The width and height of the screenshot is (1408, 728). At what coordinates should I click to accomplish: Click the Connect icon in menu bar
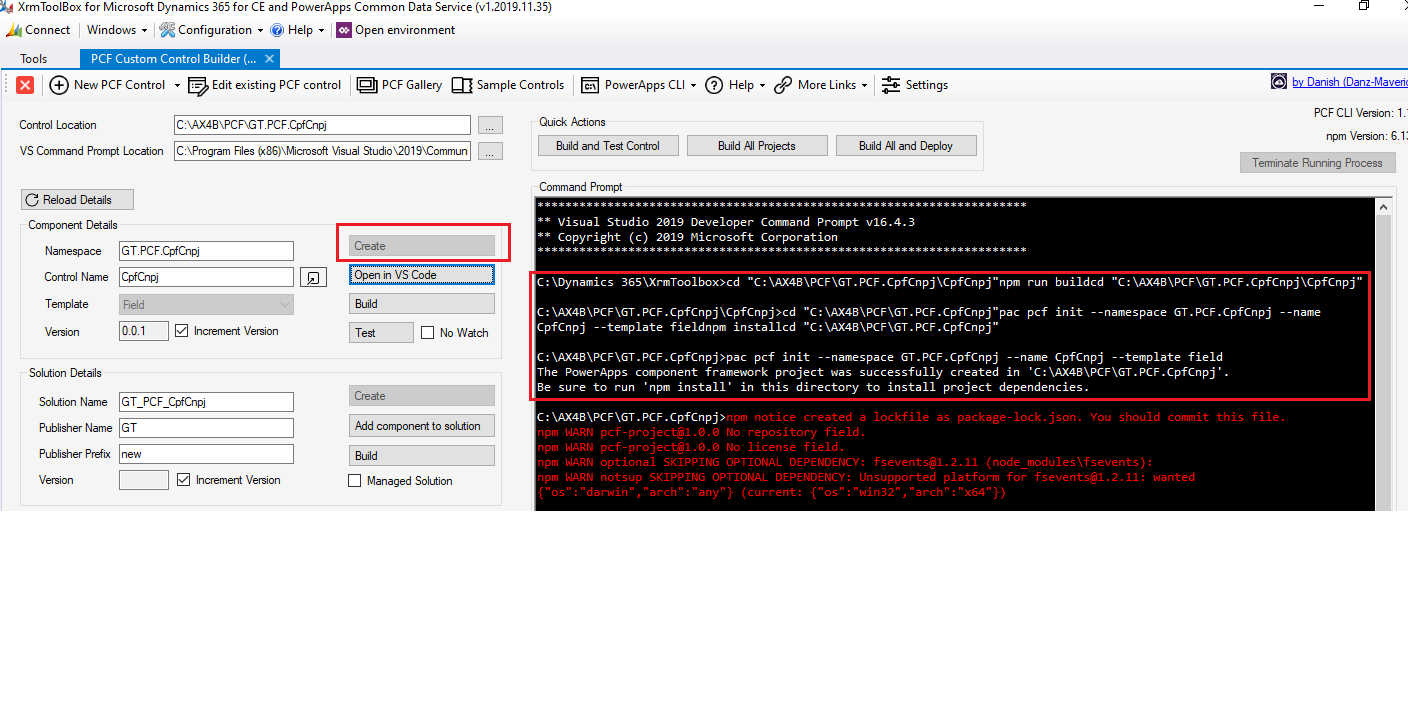13,30
